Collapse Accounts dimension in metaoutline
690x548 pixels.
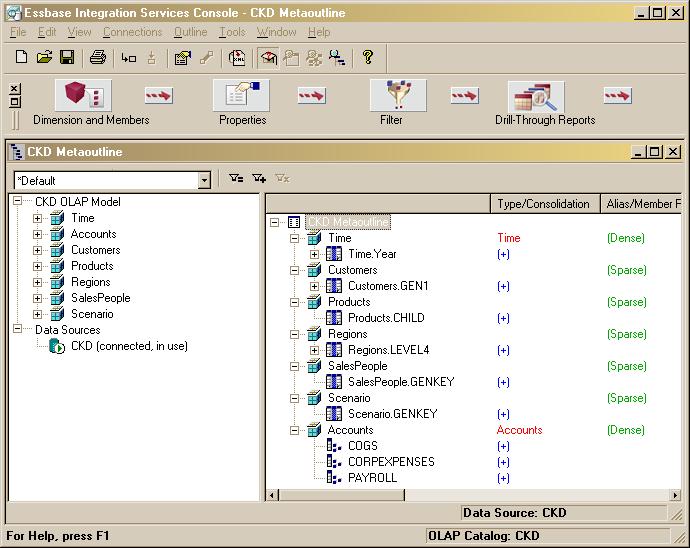click(x=294, y=430)
